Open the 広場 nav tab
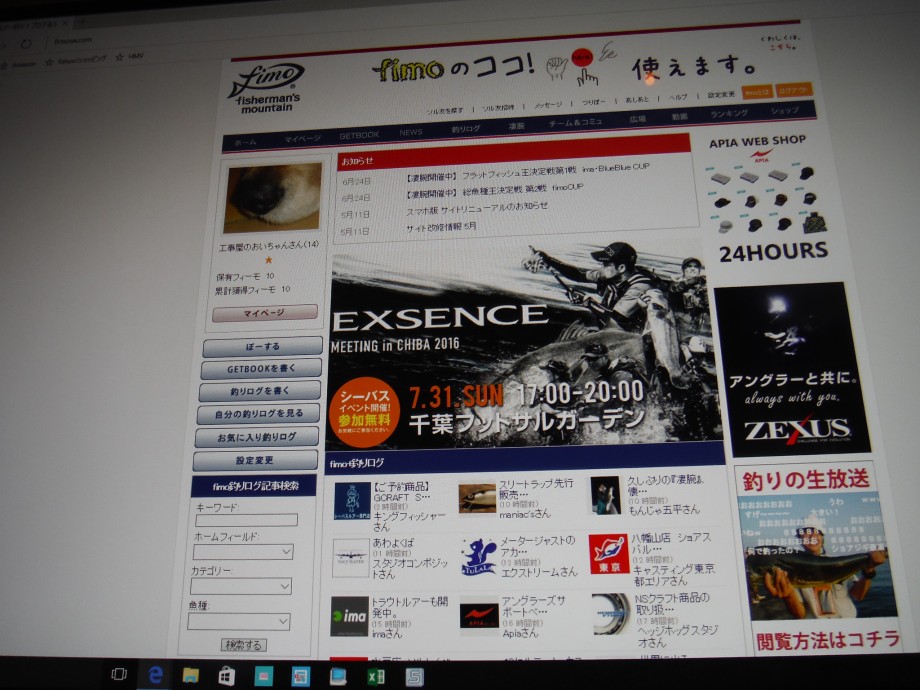920x690 pixels. 637,119
